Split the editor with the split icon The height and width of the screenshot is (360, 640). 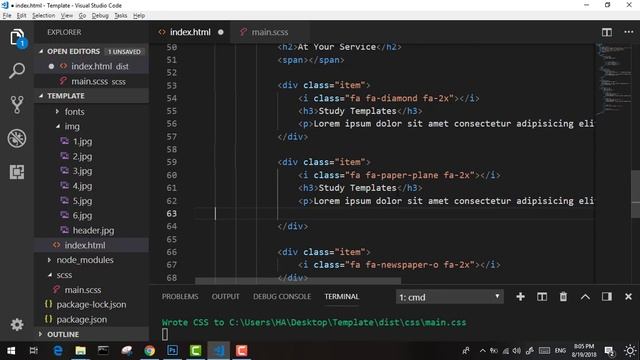pyautogui.click(x=607, y=32)
